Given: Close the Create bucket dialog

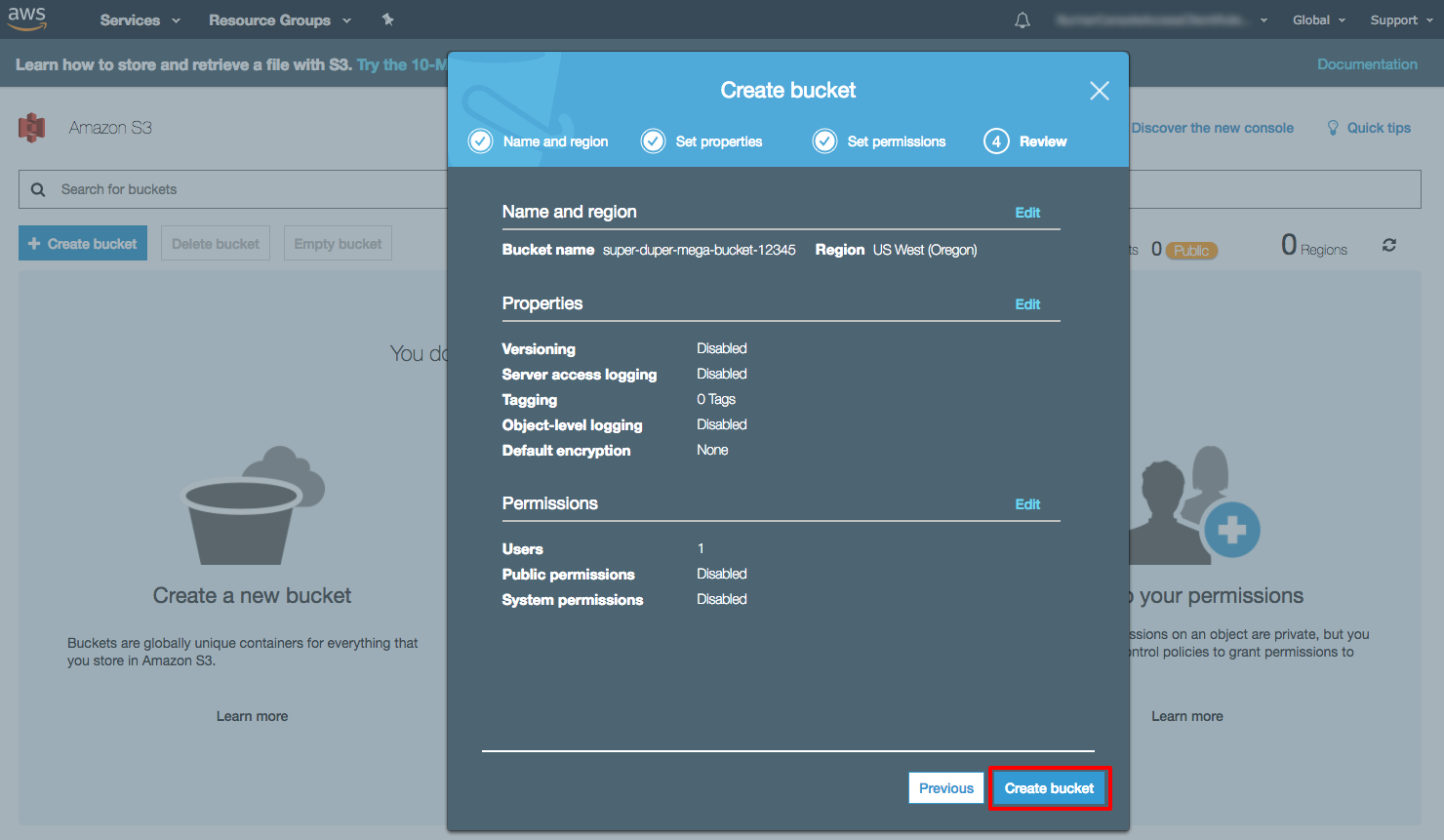Looking at the screenshot, I should [1100, 91].
